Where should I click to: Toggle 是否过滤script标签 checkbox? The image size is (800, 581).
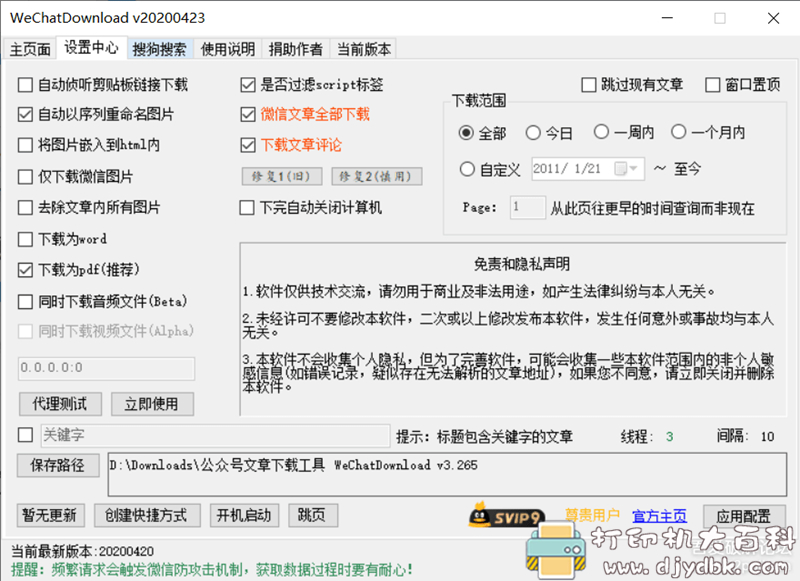[x=247, y=85]
